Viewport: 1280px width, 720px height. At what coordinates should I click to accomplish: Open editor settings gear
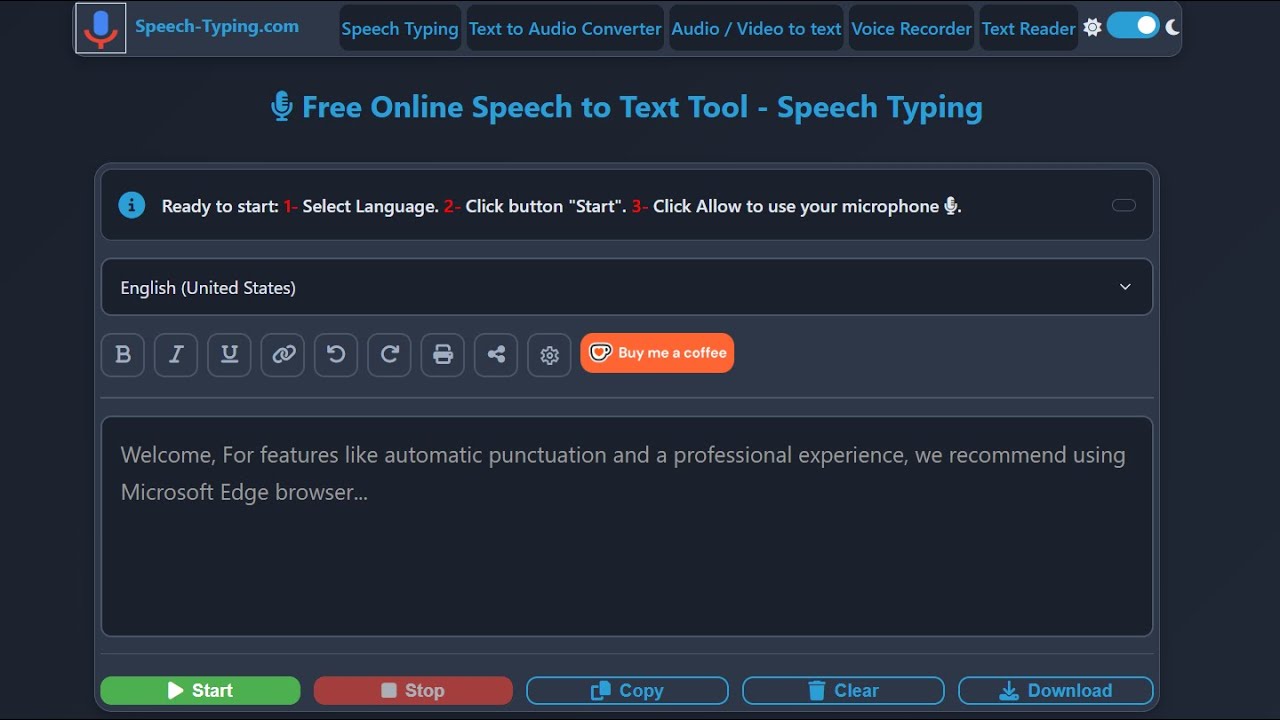click(549, 354)
